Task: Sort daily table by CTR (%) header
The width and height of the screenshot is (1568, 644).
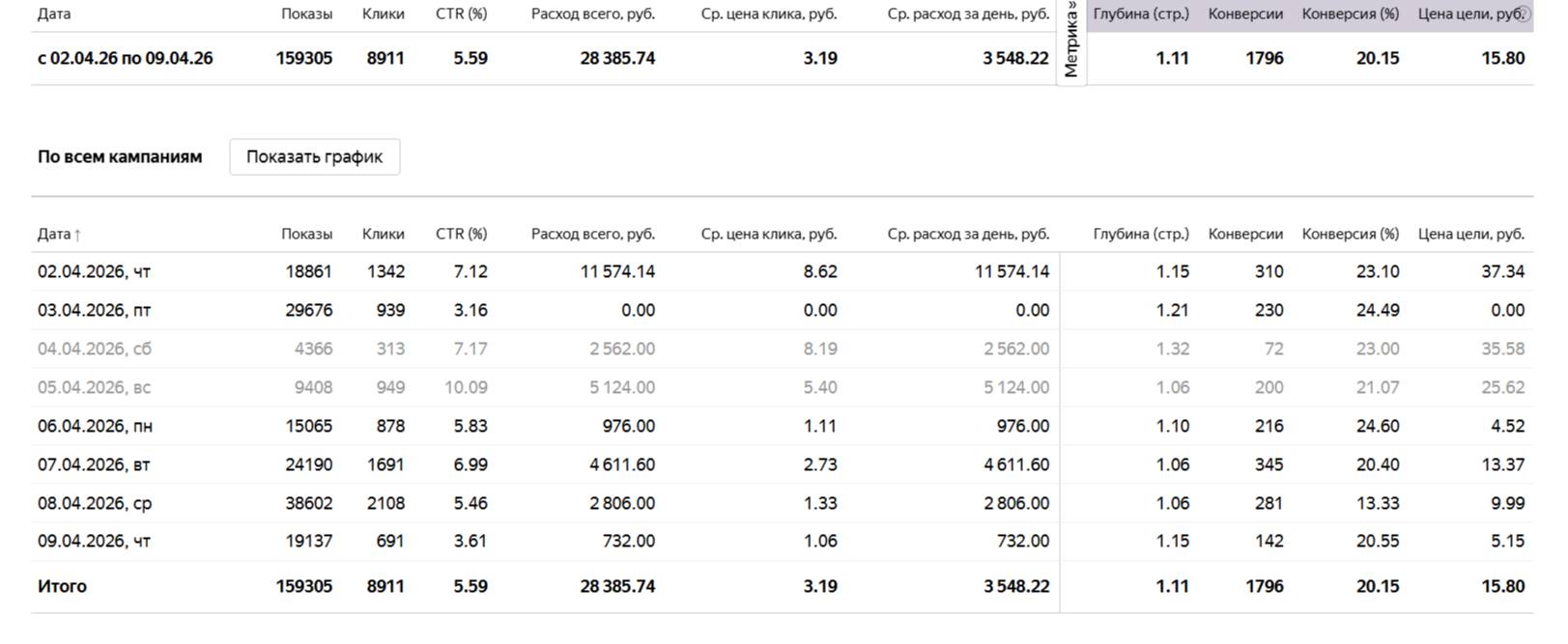Action: 461,234
